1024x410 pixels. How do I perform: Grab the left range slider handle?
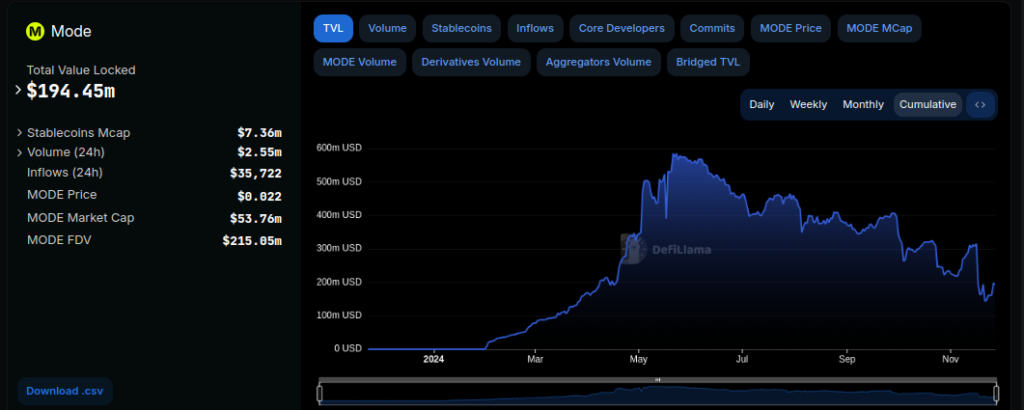[x=320, y=393]
